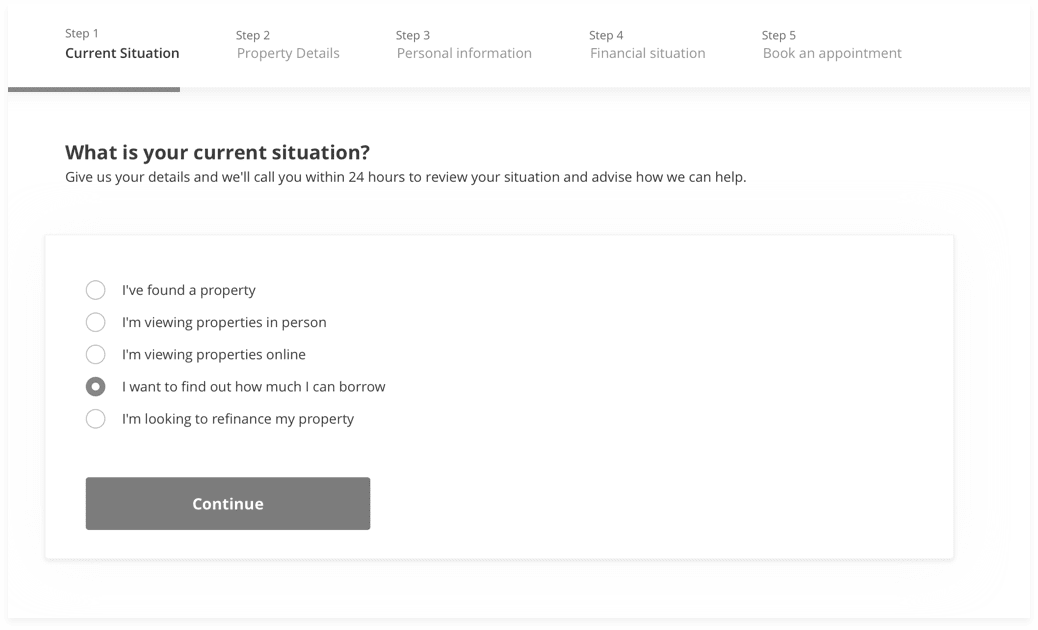Click the "Step 3" number label
Viewport: 1038px width, 630px height.
[413, 35]
